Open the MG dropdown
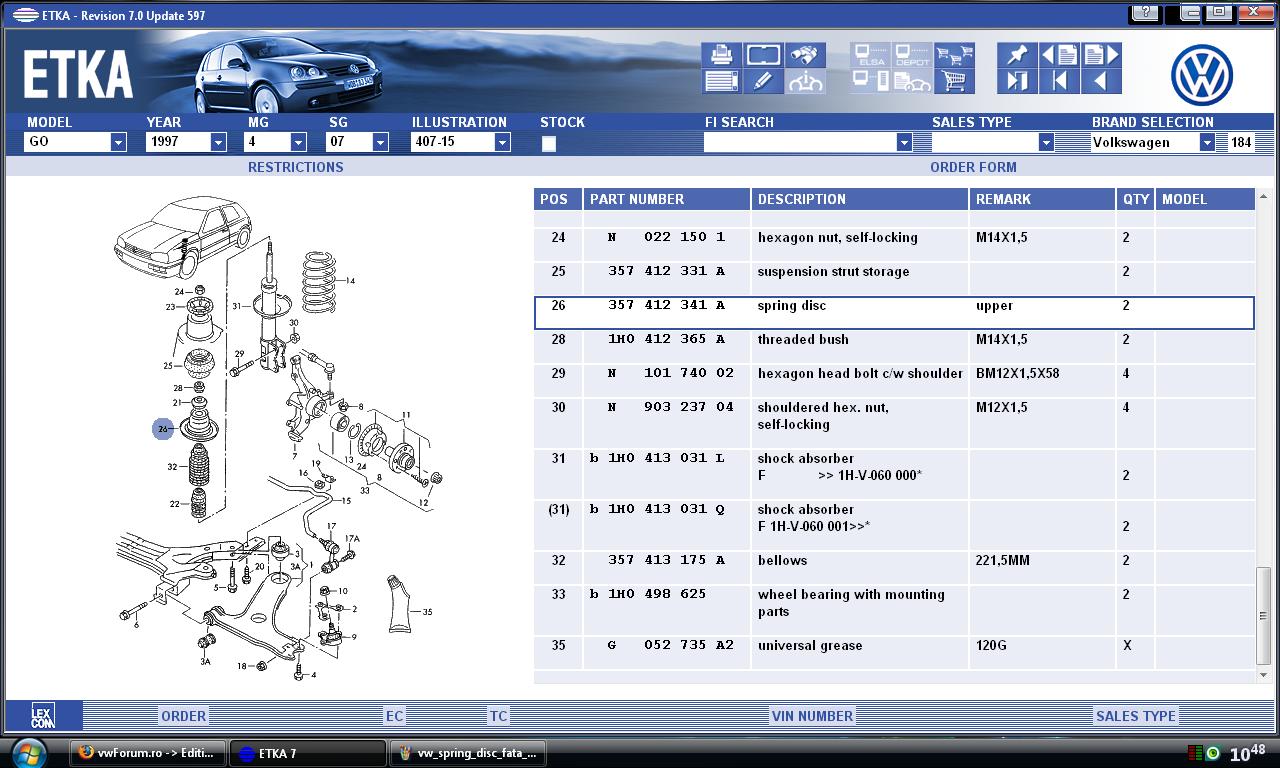This screenshot has width=1280, height=768. (298, 142)
